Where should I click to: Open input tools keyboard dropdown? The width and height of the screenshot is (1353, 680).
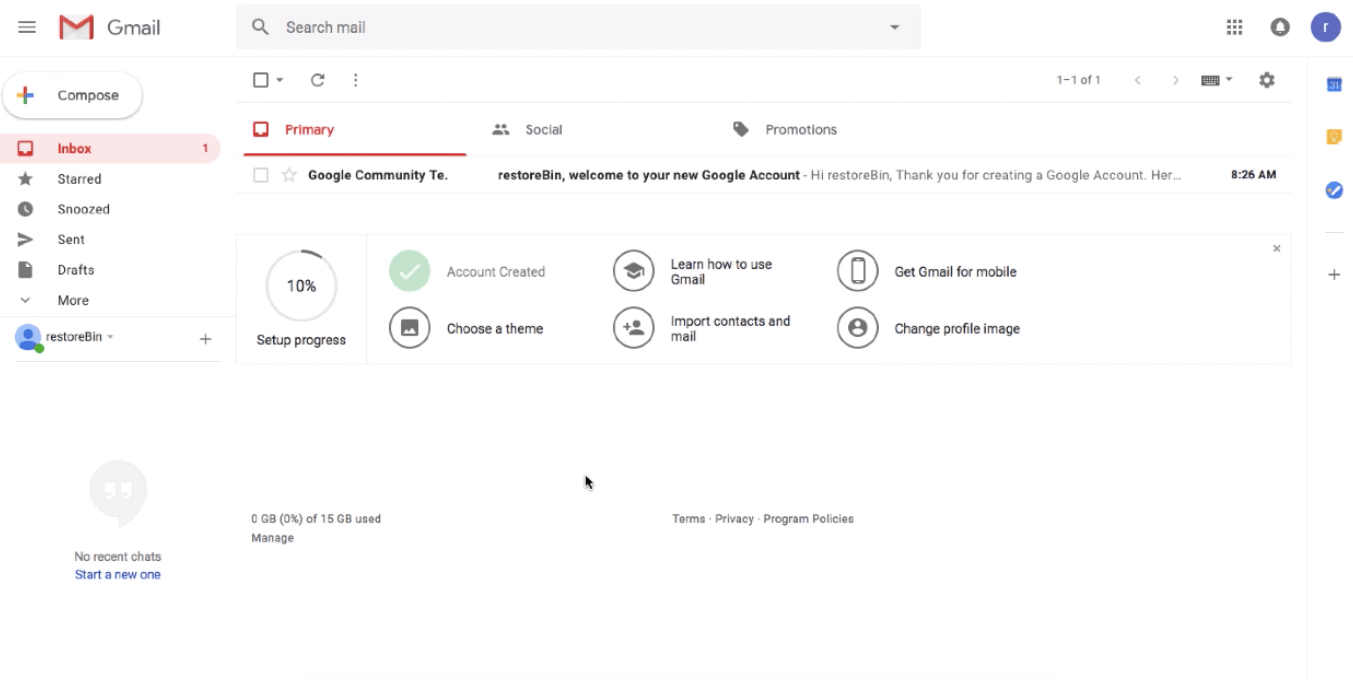pyautogui.click(x=1217, y=80)
